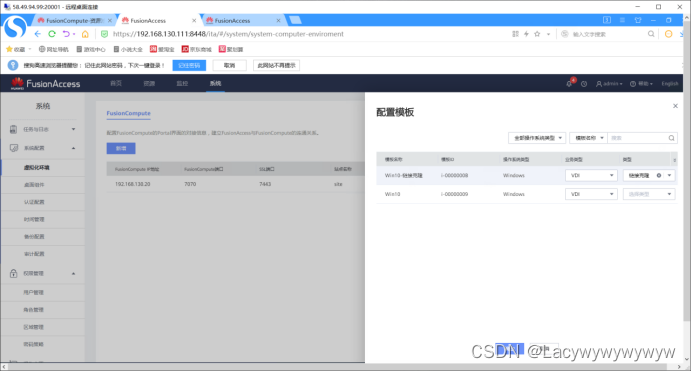Reload the page with the green refresh icon
The height and width of the screenshot is (371, 691).
[x=52, y=34]
